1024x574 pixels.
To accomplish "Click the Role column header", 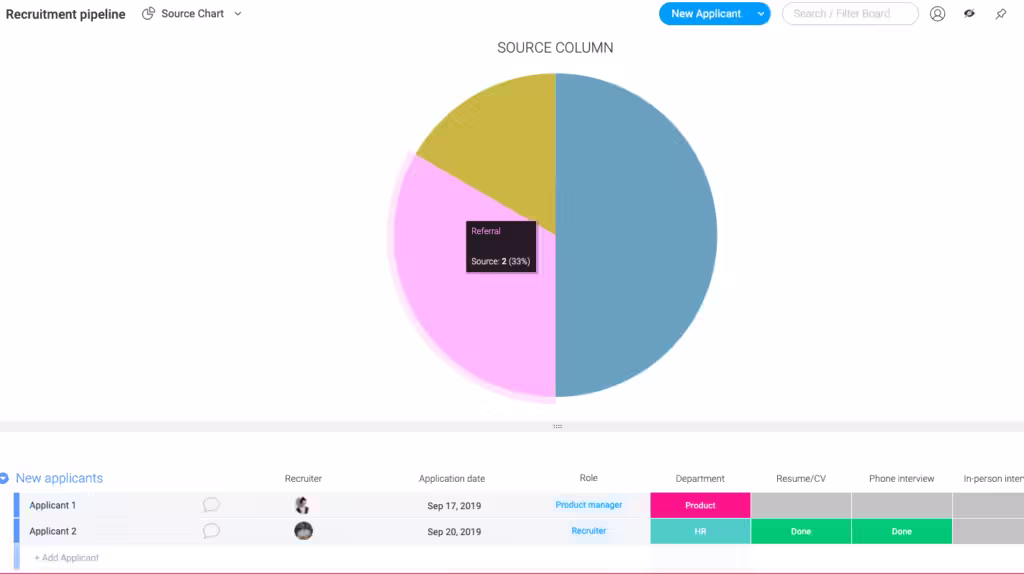I will 588,478.
